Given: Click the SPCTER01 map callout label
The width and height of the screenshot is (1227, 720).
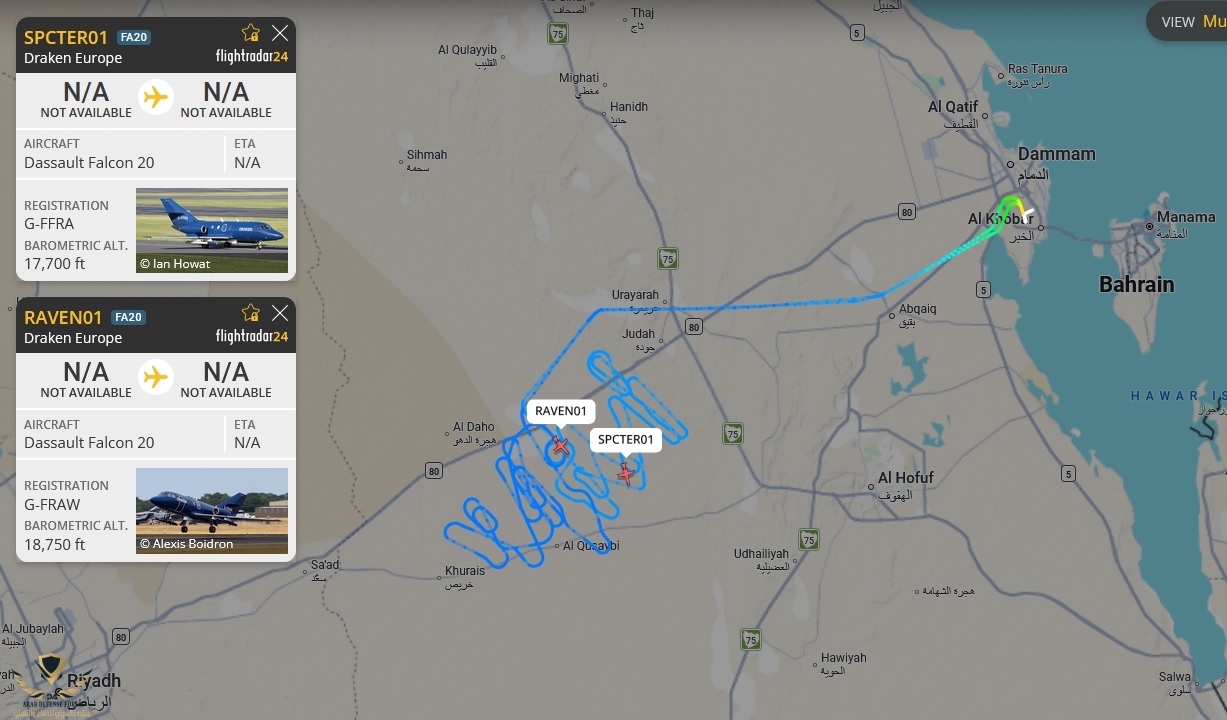Looking at the screenshot, I should pos(626,439).
